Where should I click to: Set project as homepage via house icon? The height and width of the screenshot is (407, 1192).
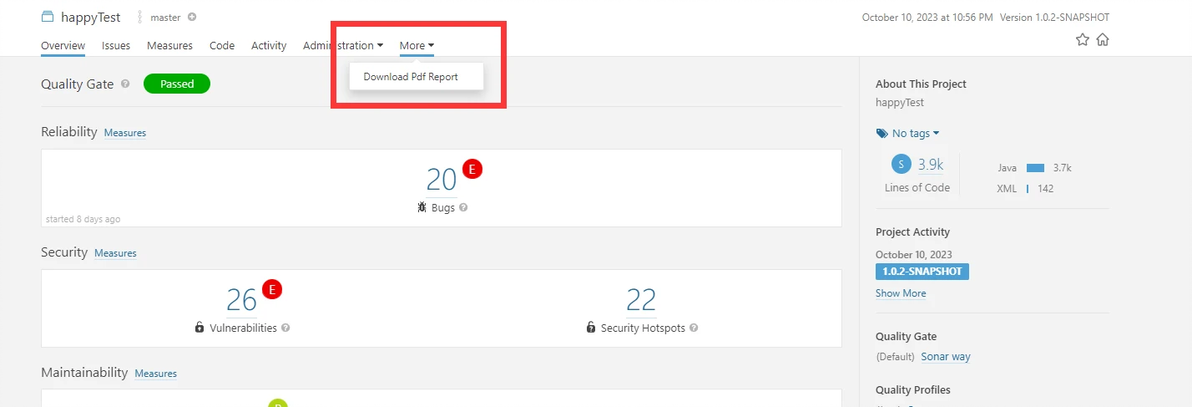pyautogui.click(x=1102, y=40)
